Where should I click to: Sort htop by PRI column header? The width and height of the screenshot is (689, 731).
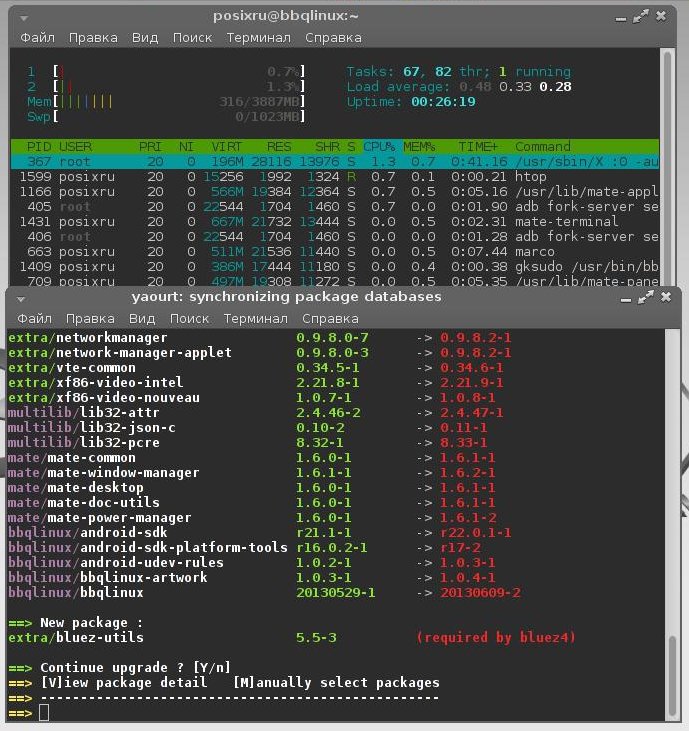150,147
